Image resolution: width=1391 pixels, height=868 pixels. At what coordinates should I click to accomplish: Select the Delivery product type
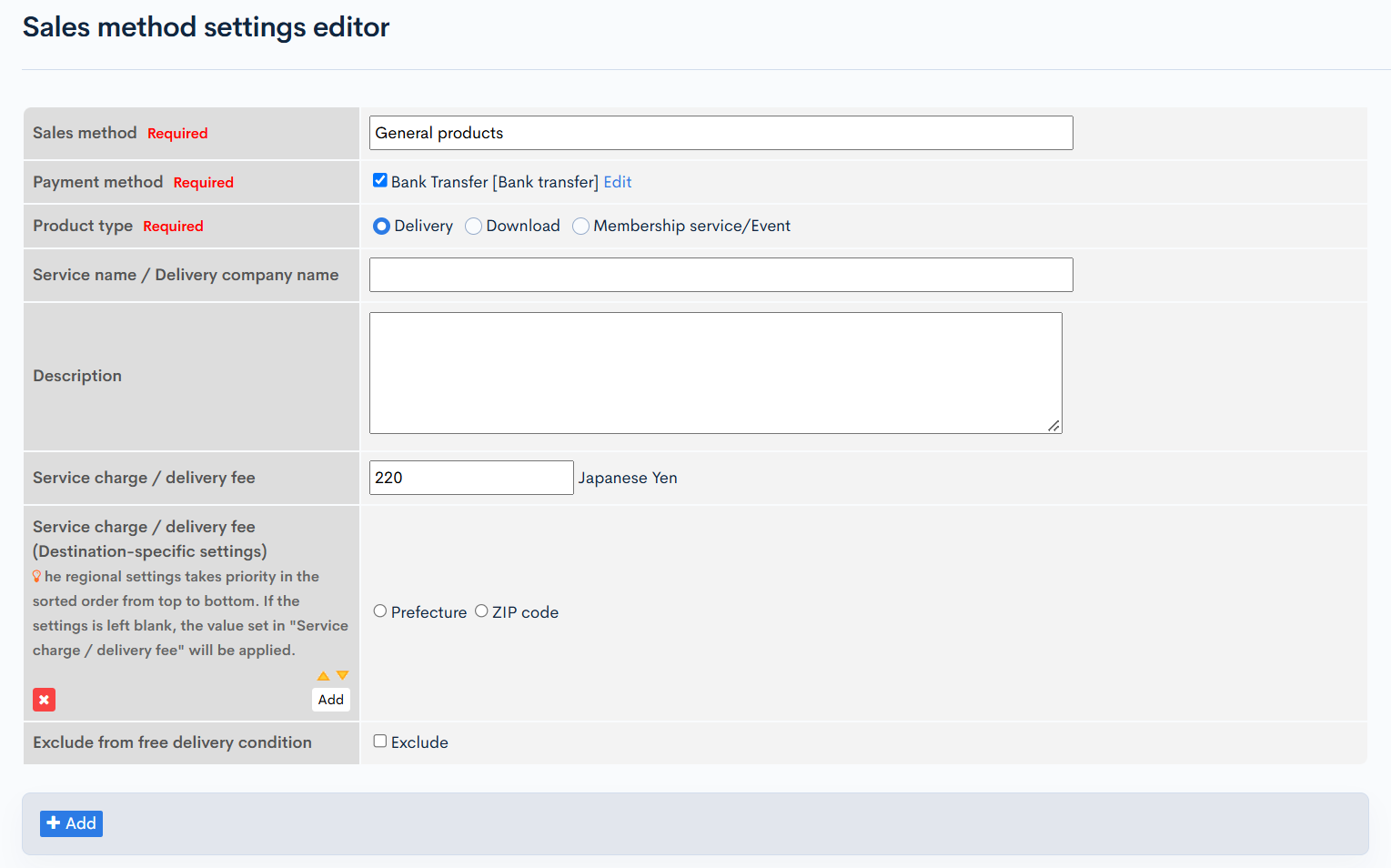tap(382, 226)
